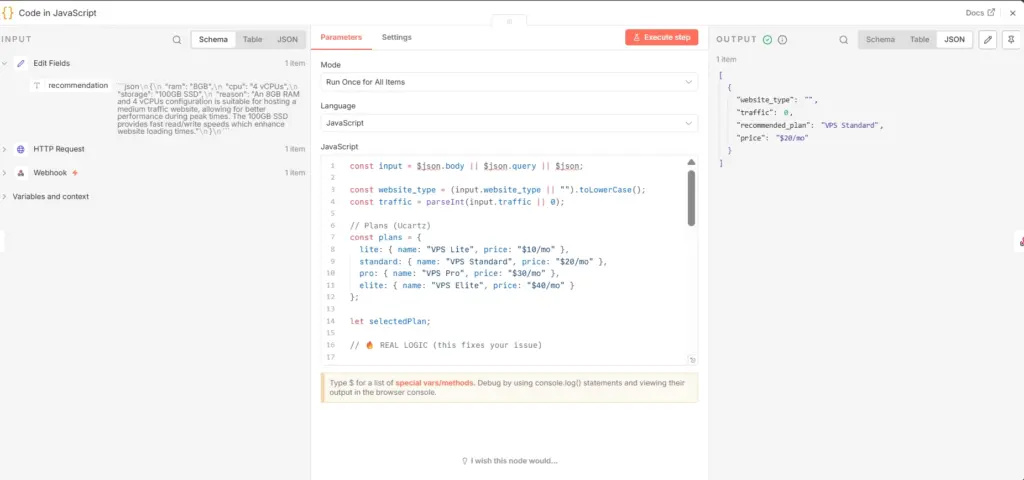Select Schema view in input panel

214,39
